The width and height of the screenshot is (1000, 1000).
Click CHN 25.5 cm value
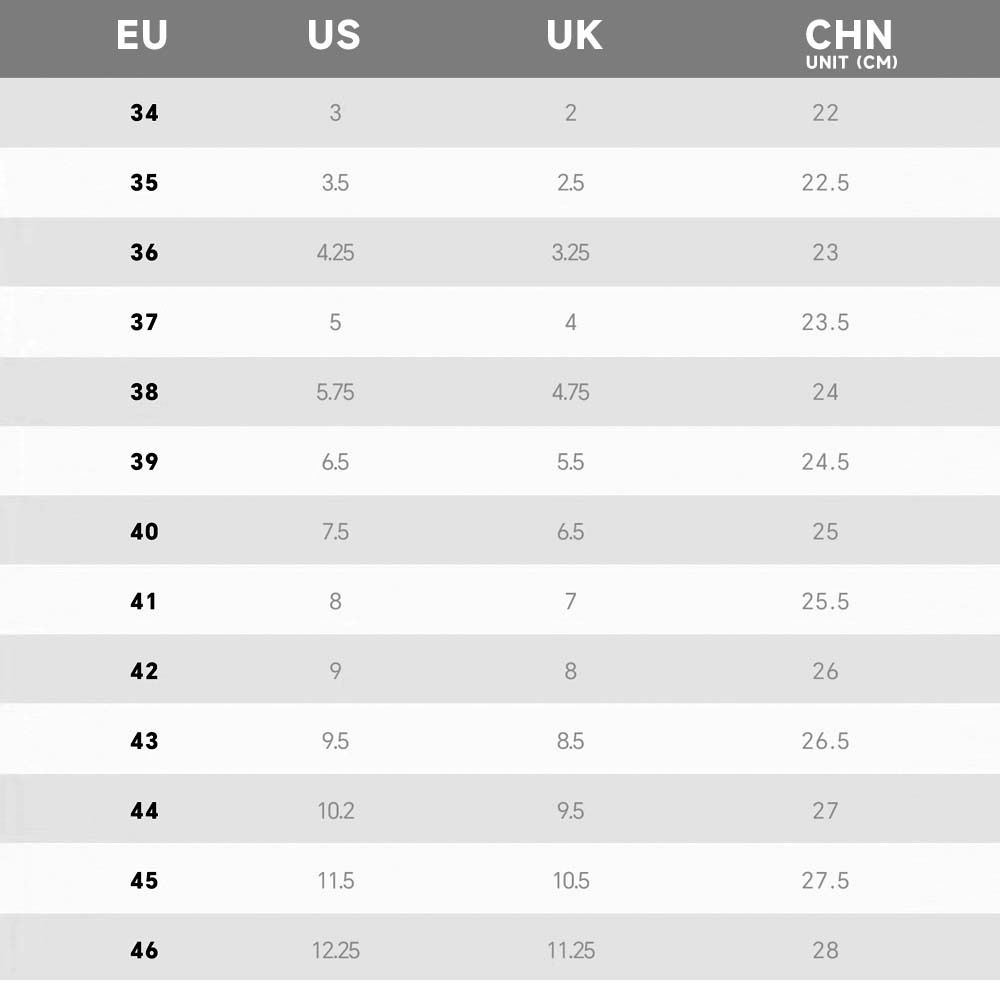pyautogui.click(x=825, y=601)
